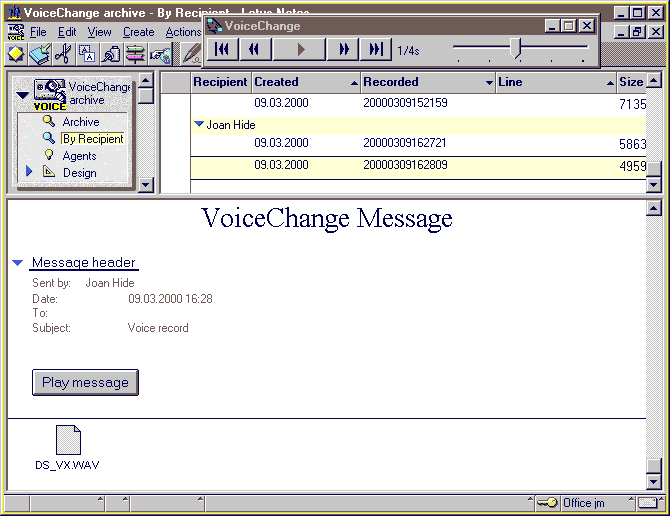Image resolution: width=670 pixels, height=516 pixels.
Task: Select the row recorded 20000309162721
Action: pyautogui.click(x=418, y=144)
